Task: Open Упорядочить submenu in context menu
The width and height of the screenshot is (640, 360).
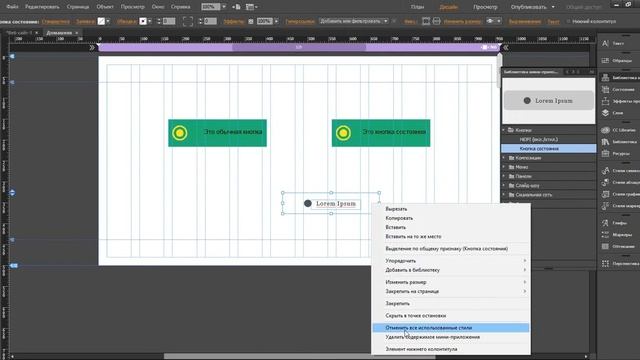Action: pos(451,260)
